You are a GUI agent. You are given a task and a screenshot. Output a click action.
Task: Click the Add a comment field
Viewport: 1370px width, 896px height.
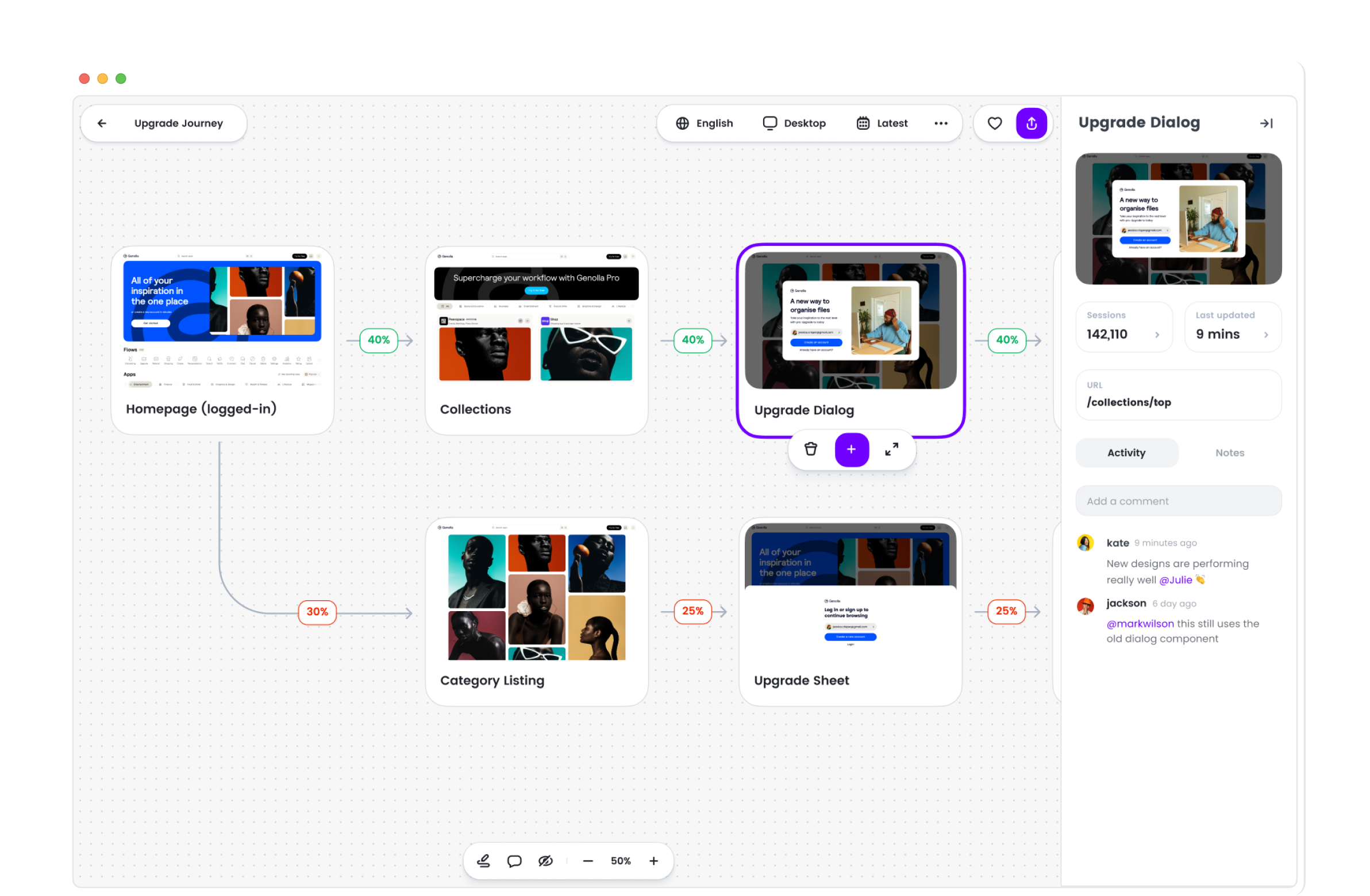pos(1177,501)
